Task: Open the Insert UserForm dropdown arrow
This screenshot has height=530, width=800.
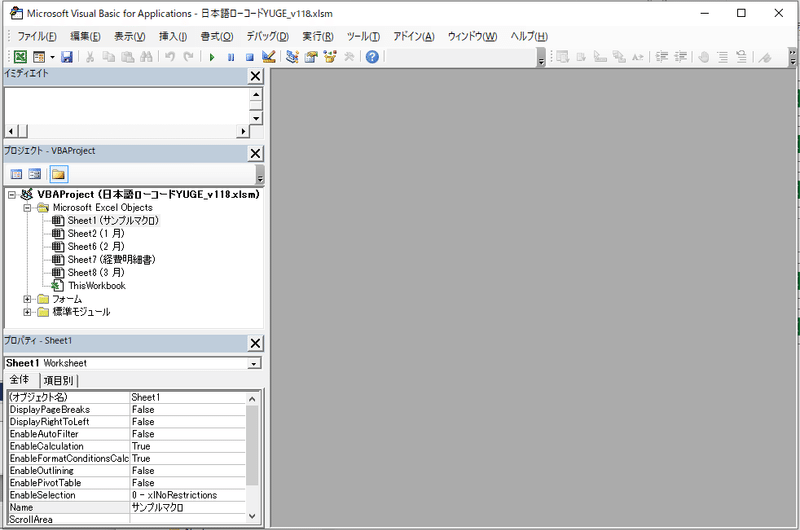Action: click(x=52, y=57)
